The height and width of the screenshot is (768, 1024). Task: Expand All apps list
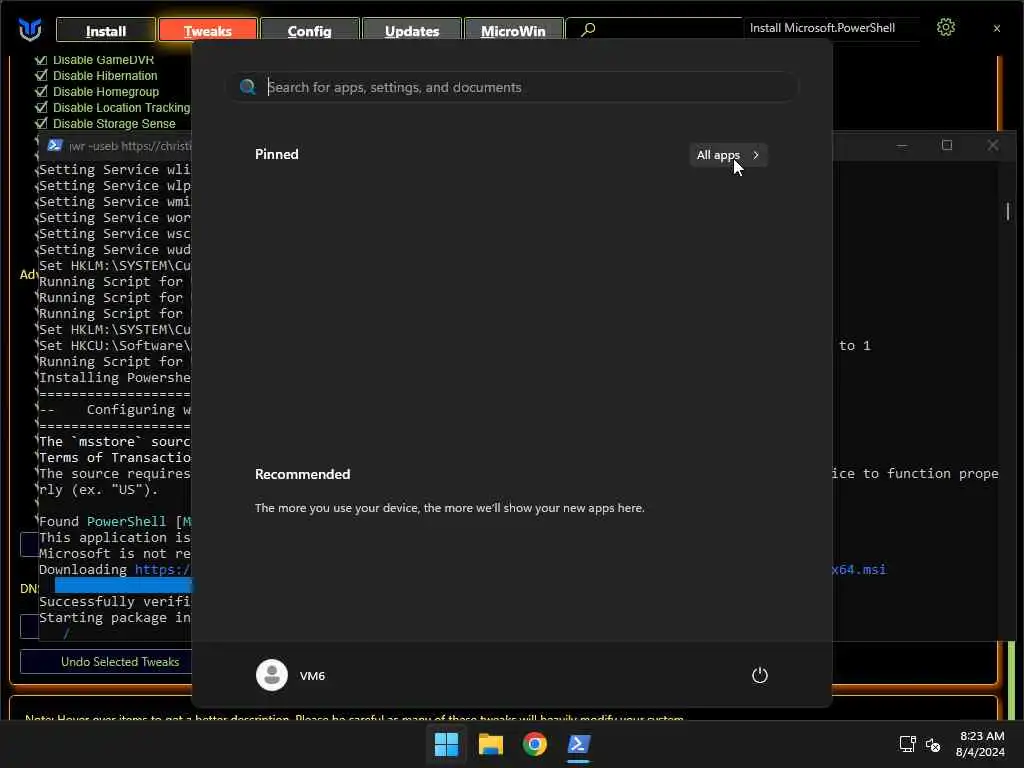728,155
